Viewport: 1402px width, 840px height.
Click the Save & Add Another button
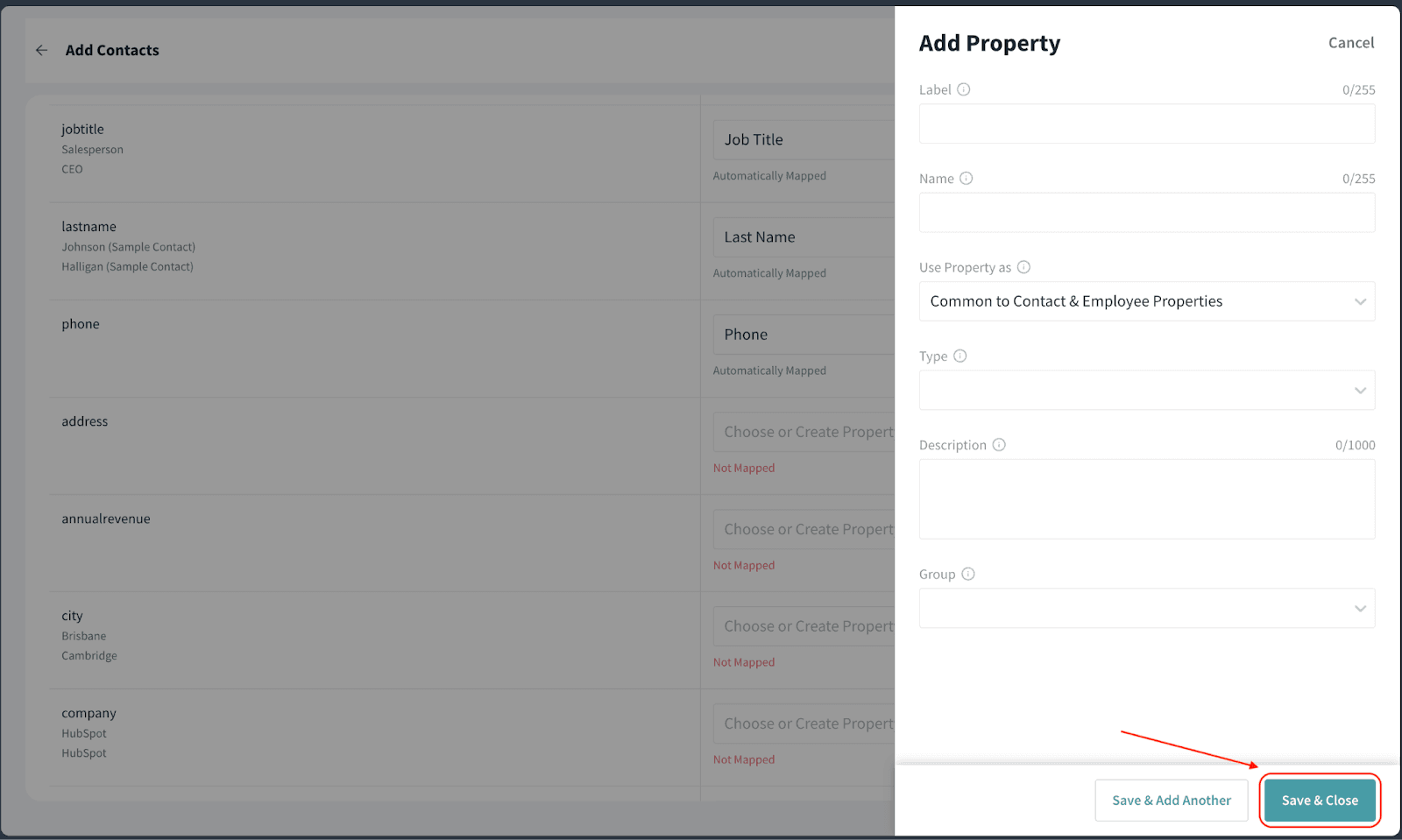pos(1172,801)
